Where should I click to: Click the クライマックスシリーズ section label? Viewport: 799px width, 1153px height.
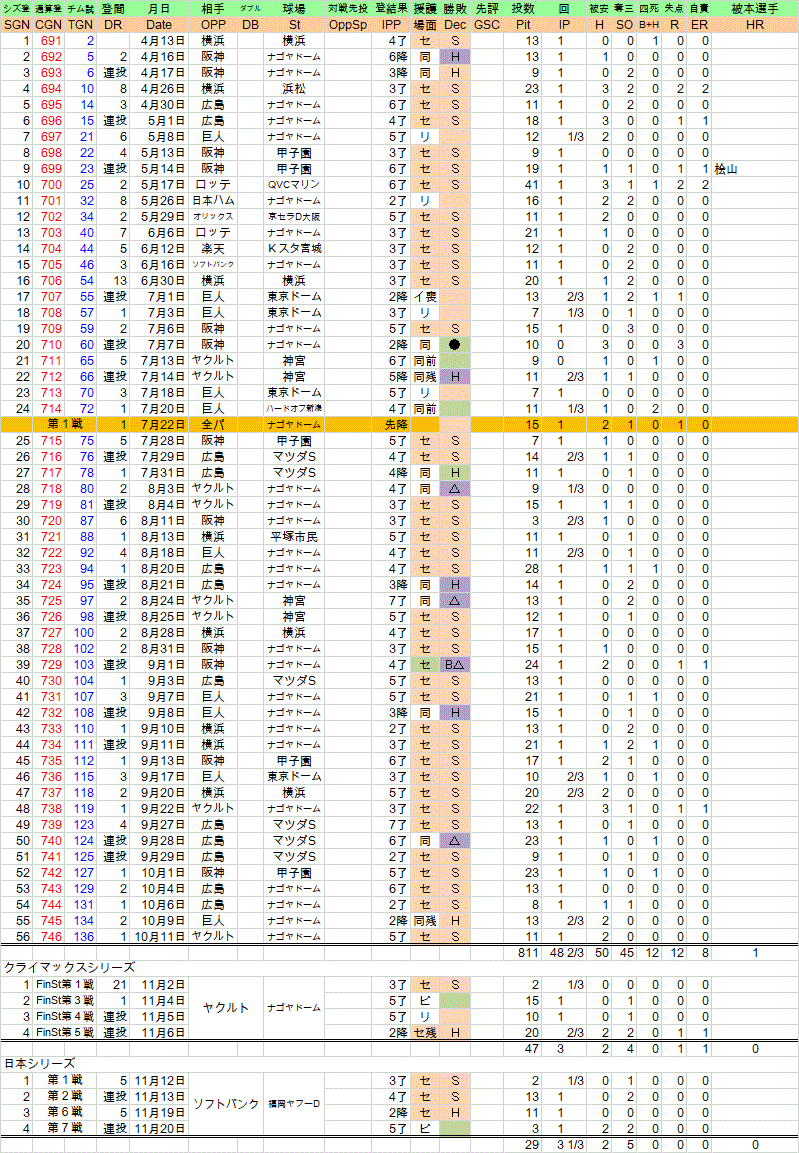tap(69, 968)
